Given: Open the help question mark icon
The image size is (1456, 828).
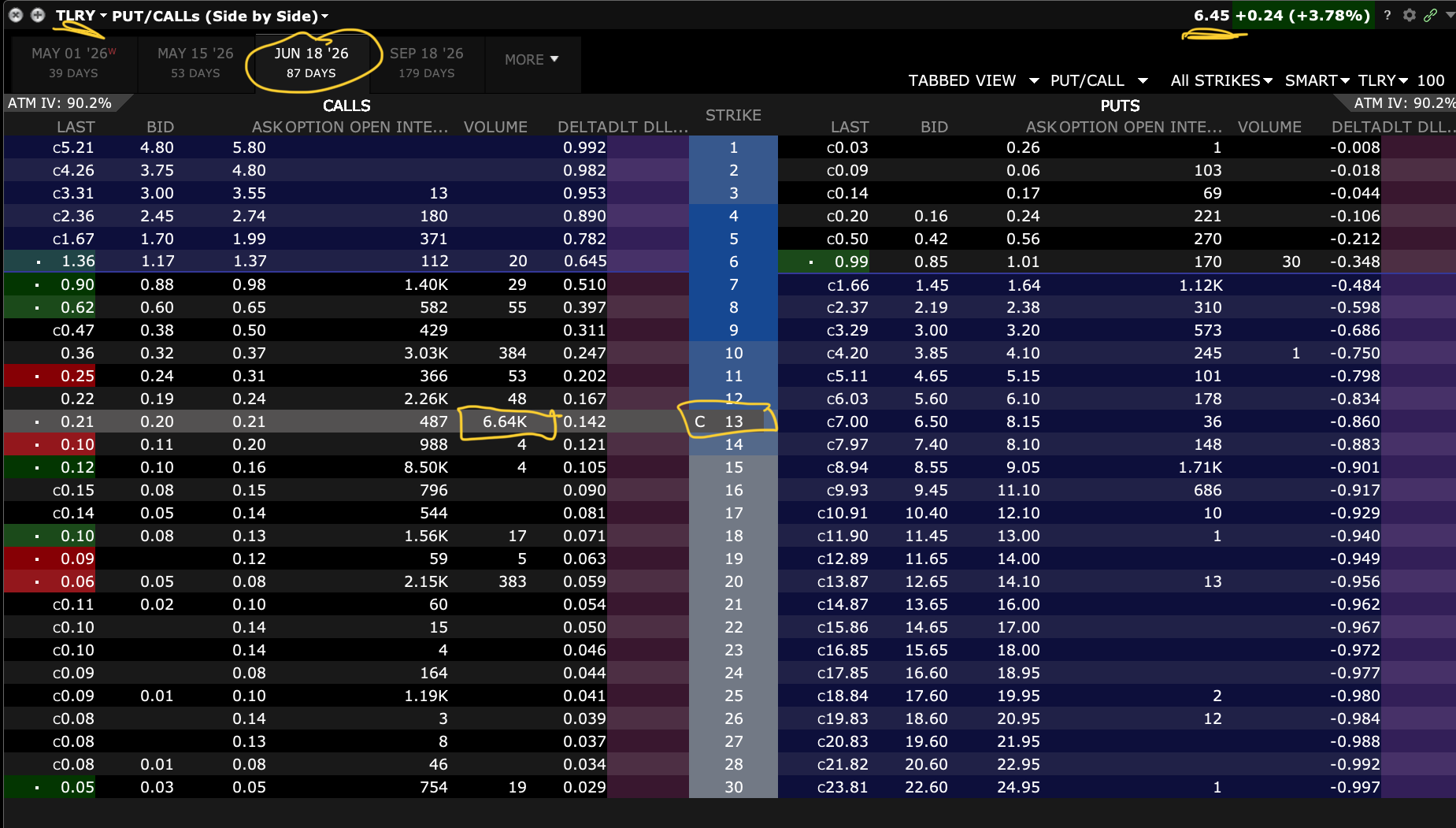Looking at the screenshot, I should 1387,15.
